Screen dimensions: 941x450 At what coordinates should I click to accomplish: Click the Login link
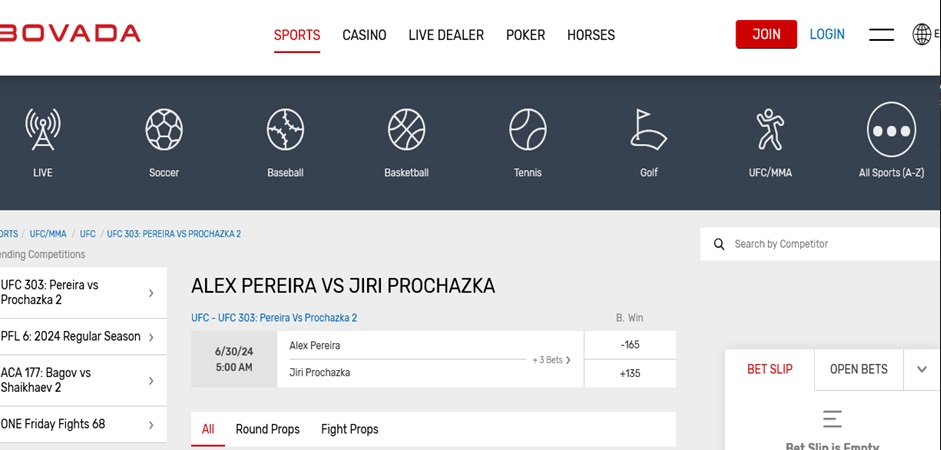[827, 34]
